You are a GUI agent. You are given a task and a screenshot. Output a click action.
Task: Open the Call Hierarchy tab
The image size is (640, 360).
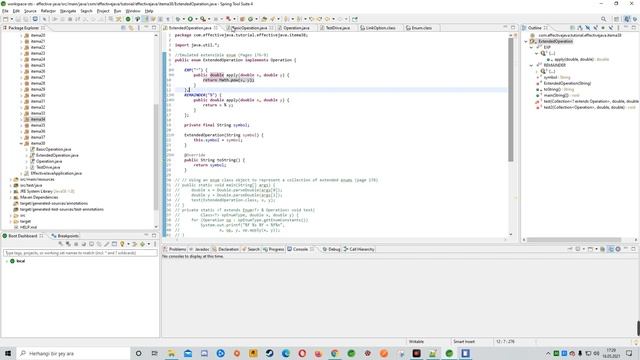359,249
